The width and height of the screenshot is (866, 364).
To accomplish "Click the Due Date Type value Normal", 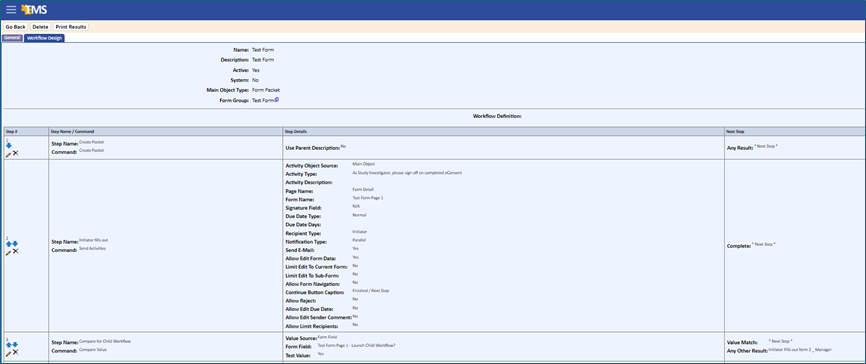I will 359,215.
